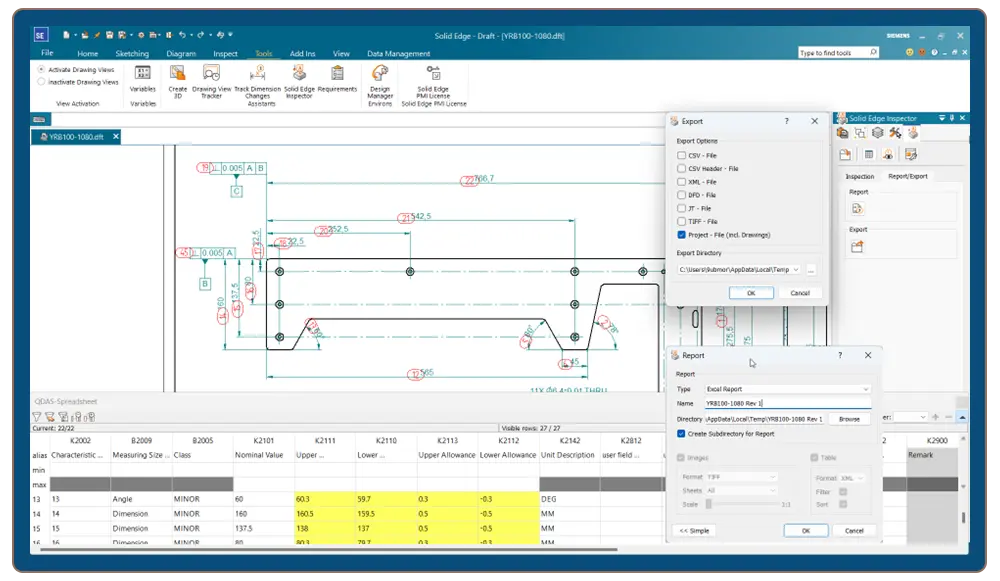Click the Solid Edge application button
Screen dimensions: 1000x581
(x=40, y=35)
